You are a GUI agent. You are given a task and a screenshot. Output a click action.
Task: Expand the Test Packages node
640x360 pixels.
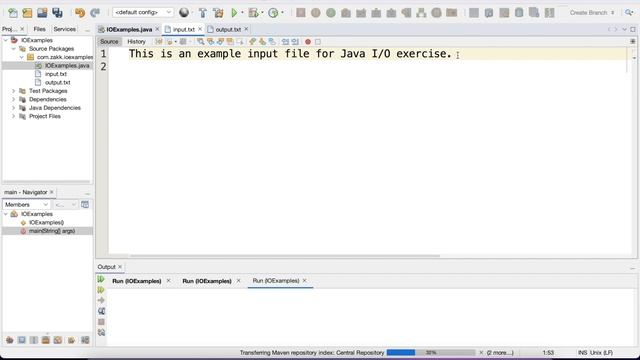tap(13, 91)
